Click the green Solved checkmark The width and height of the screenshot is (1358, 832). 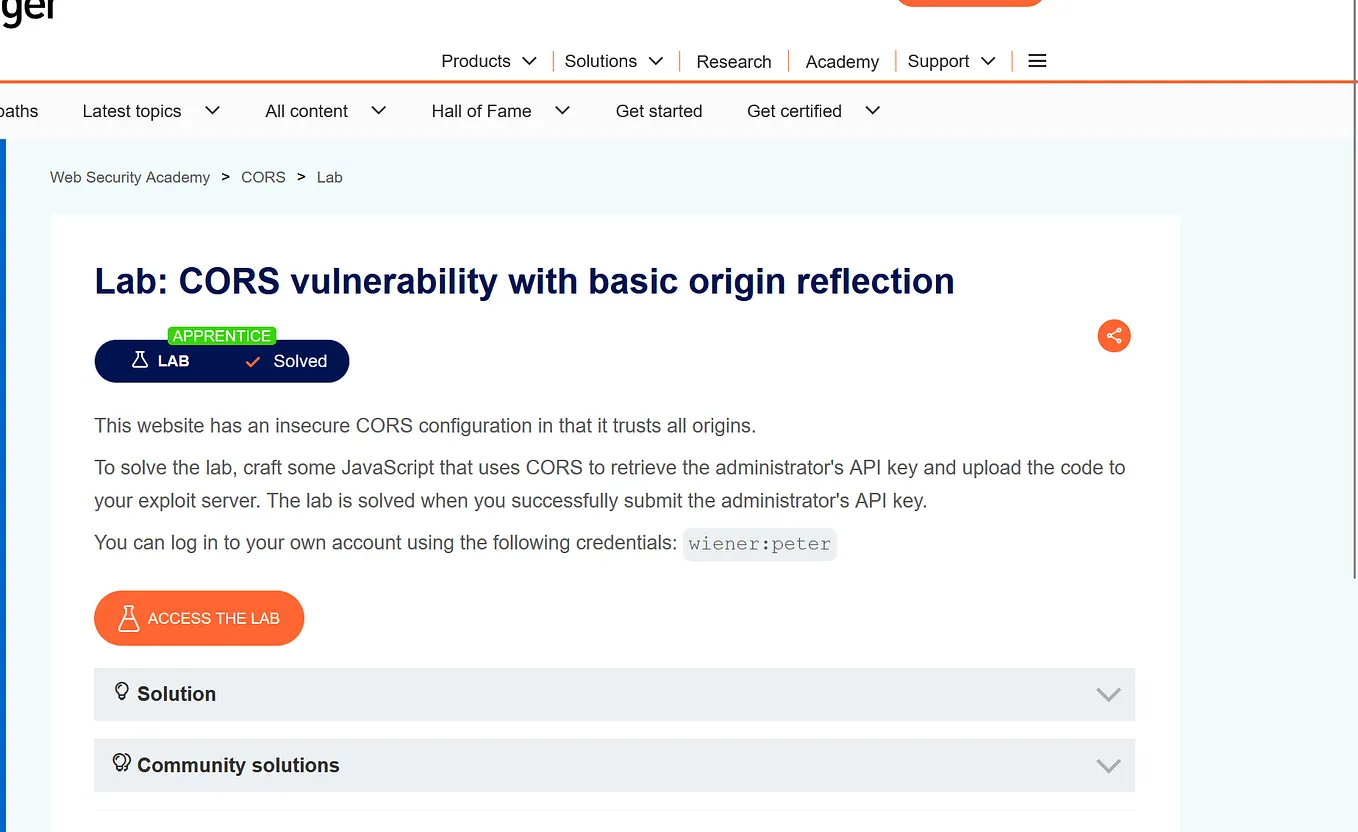(x=252, y=361)
